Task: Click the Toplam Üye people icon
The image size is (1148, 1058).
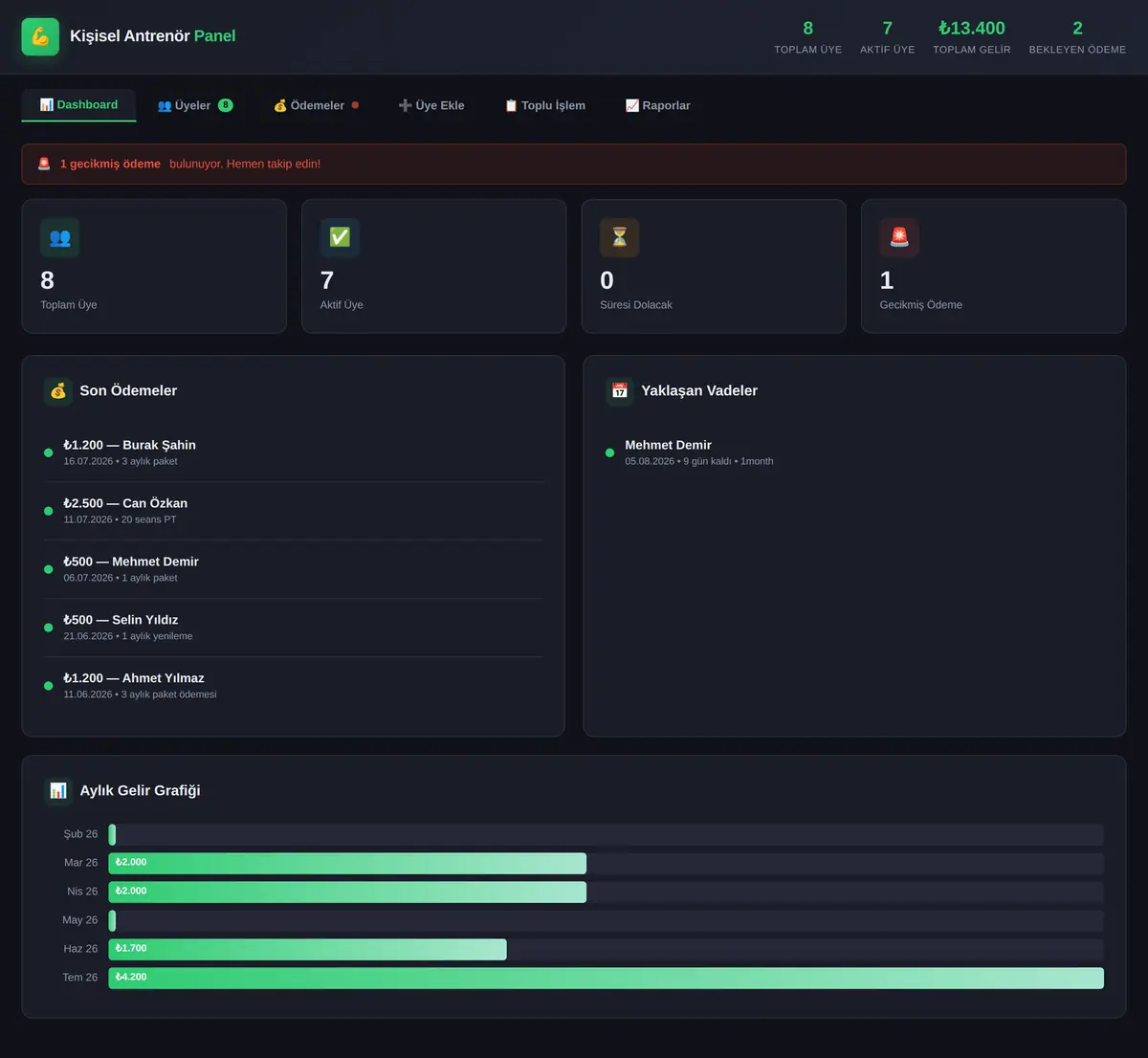Action: [x=60, y=237]
